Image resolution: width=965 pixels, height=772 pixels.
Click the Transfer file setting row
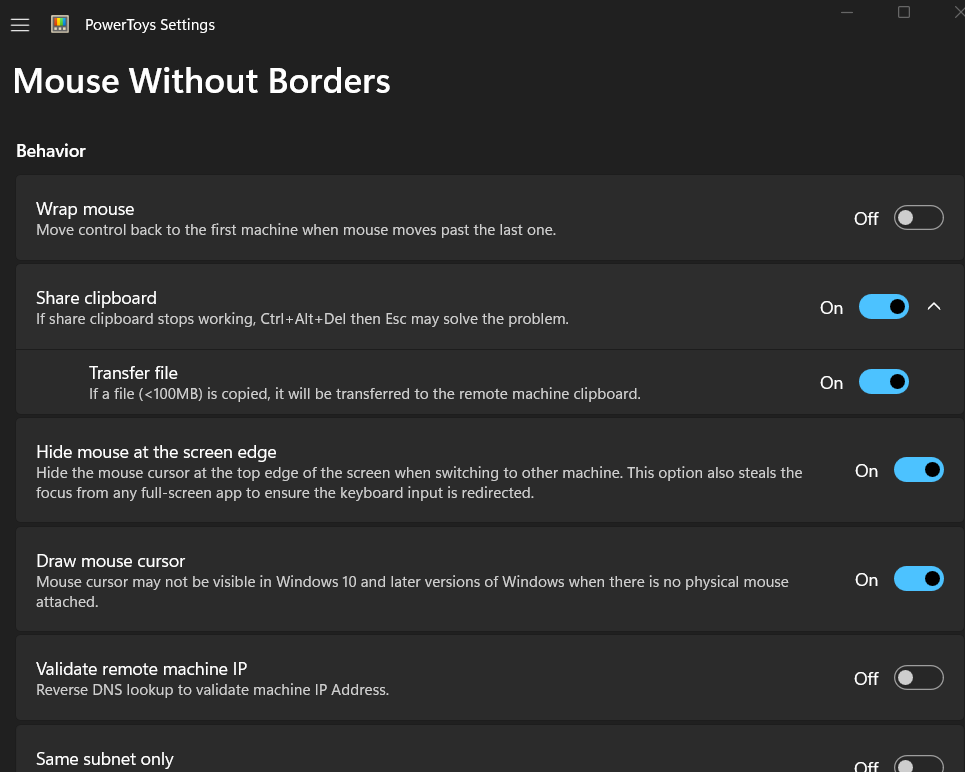click(x=490, y=382)
